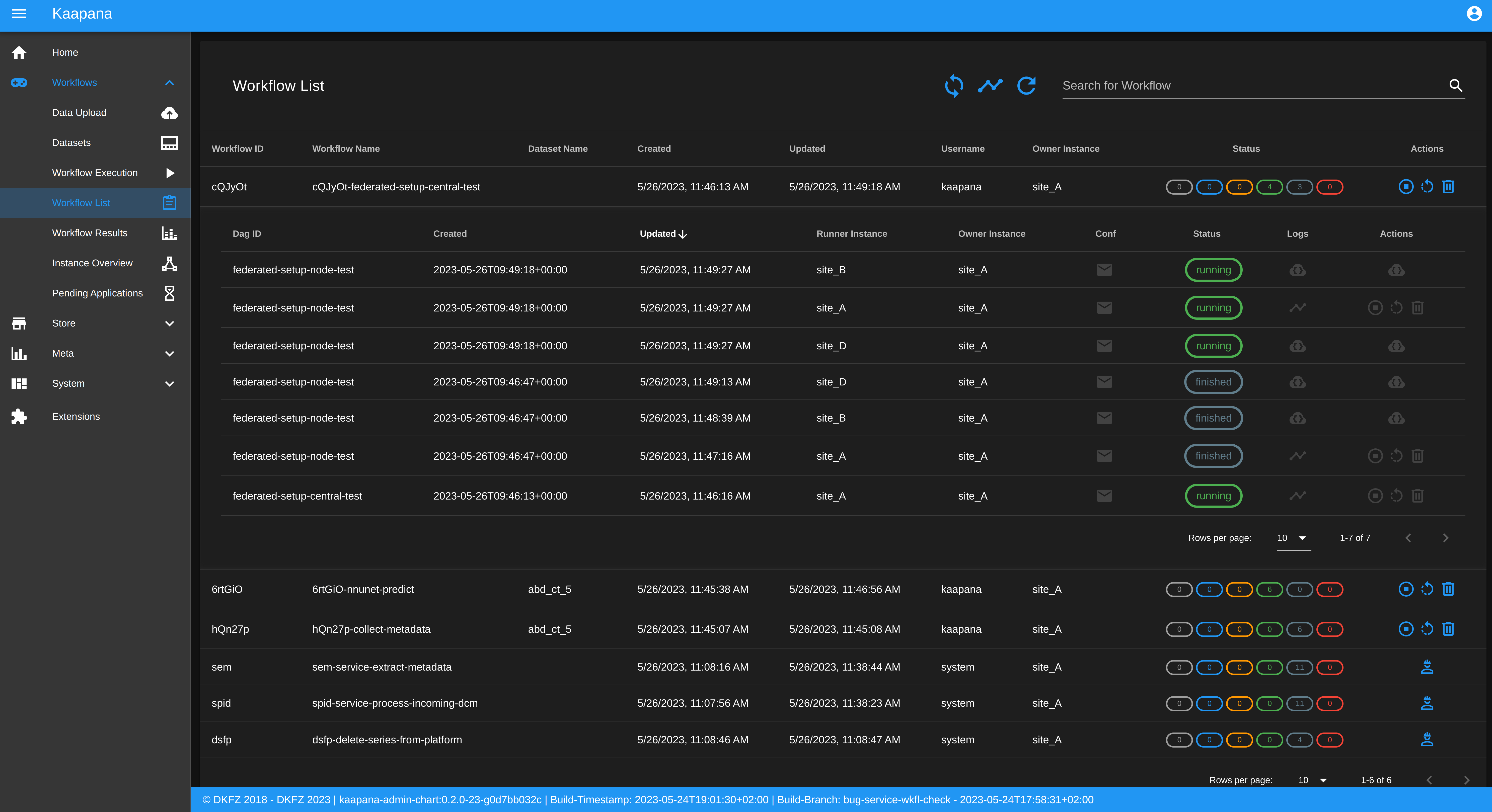Click blue scheduled count badge for hQn27p

1209,629
